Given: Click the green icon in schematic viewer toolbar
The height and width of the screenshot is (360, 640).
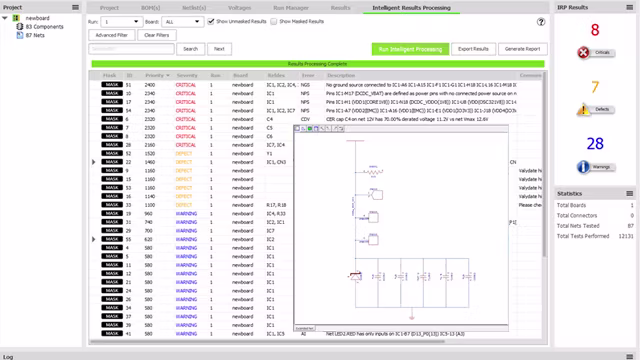Looking at the screenshot, I should (310, 129).
